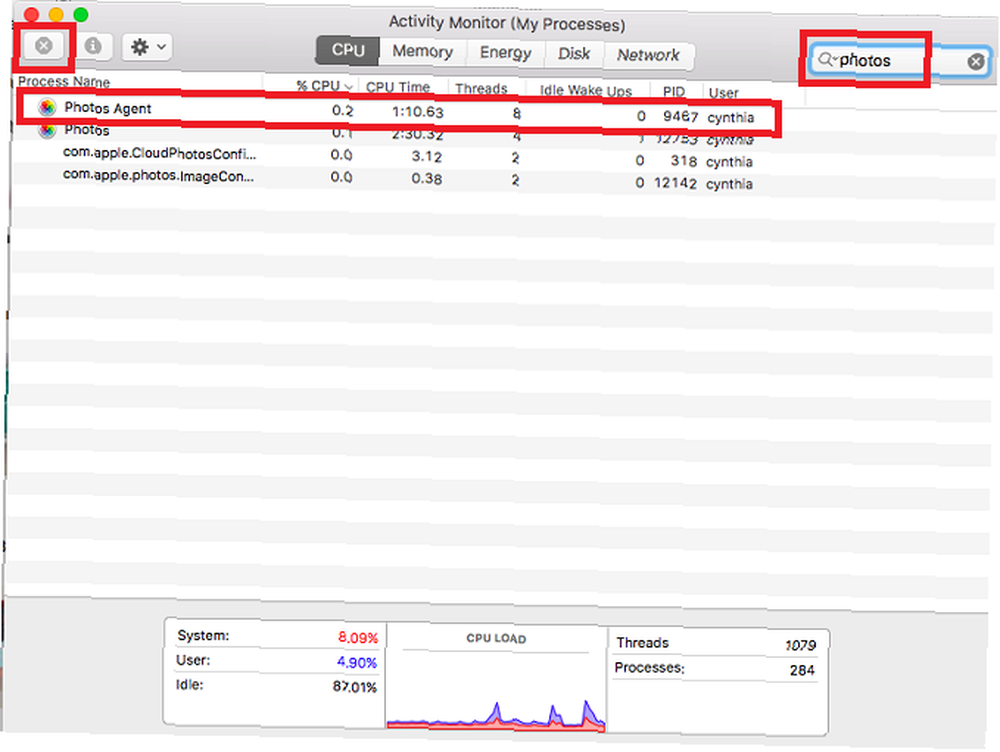Sort by the % CPU column header
Viewport: 1000px width, 752px height.
pos(323,85)
